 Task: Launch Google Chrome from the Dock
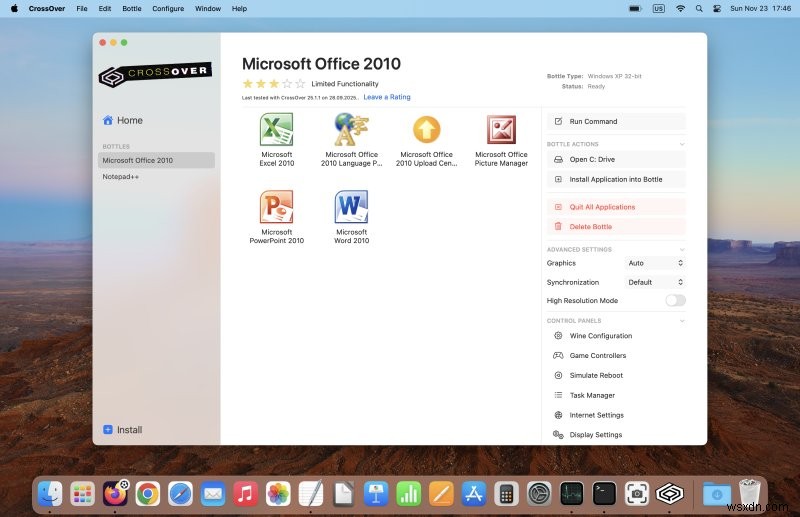coord(148,494)
